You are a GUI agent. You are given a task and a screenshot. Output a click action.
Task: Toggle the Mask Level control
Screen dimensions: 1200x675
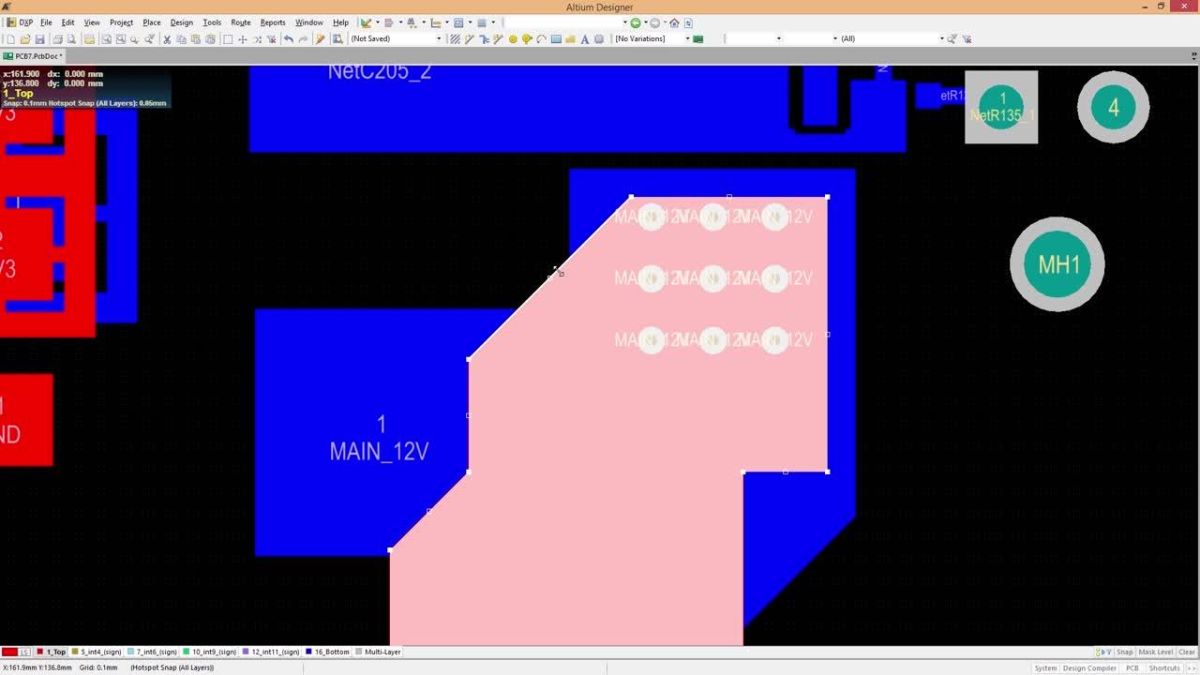tap(1156, 651)
